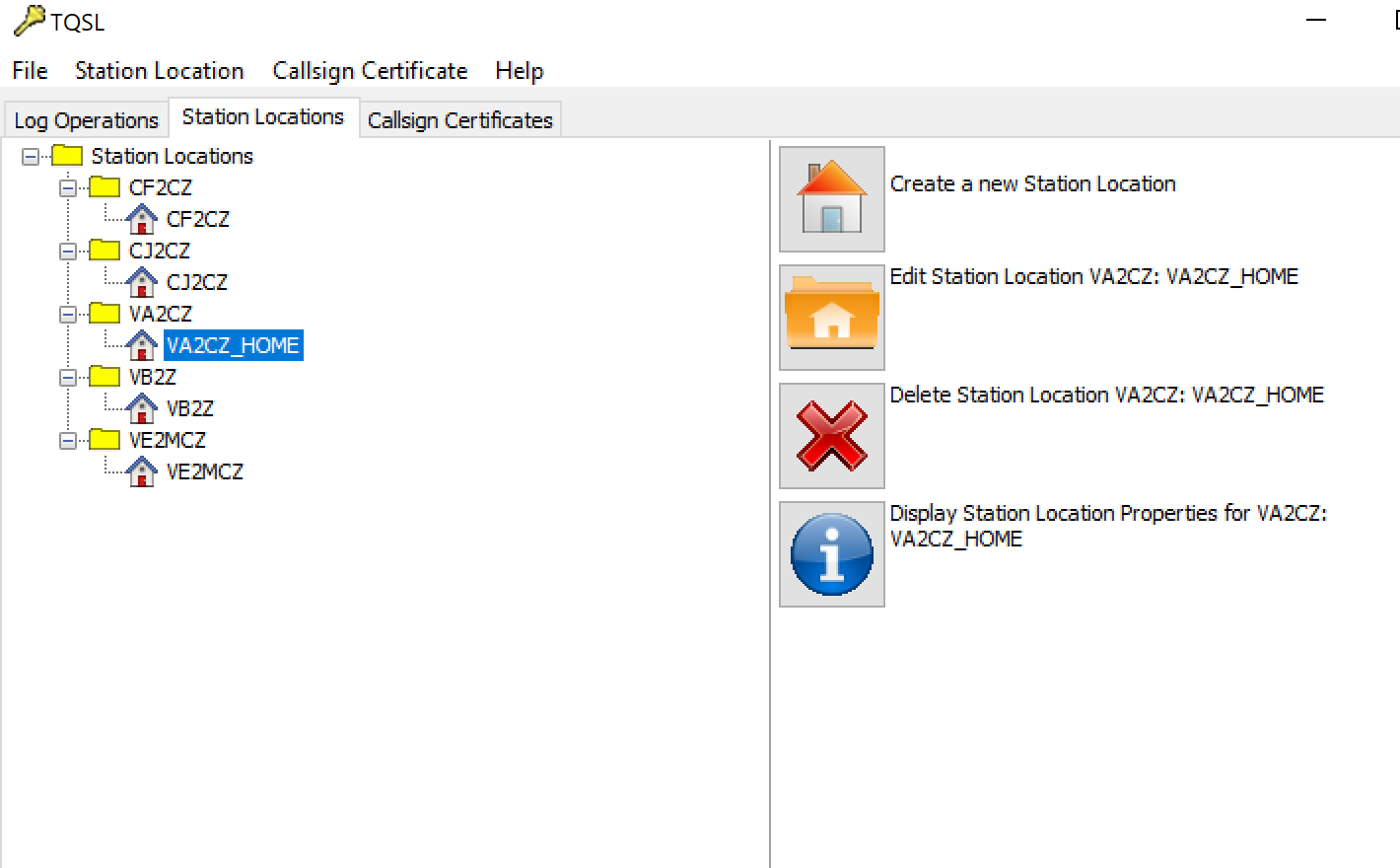Click the yellow folder icon of VA2CZ group

pos(105,314)
